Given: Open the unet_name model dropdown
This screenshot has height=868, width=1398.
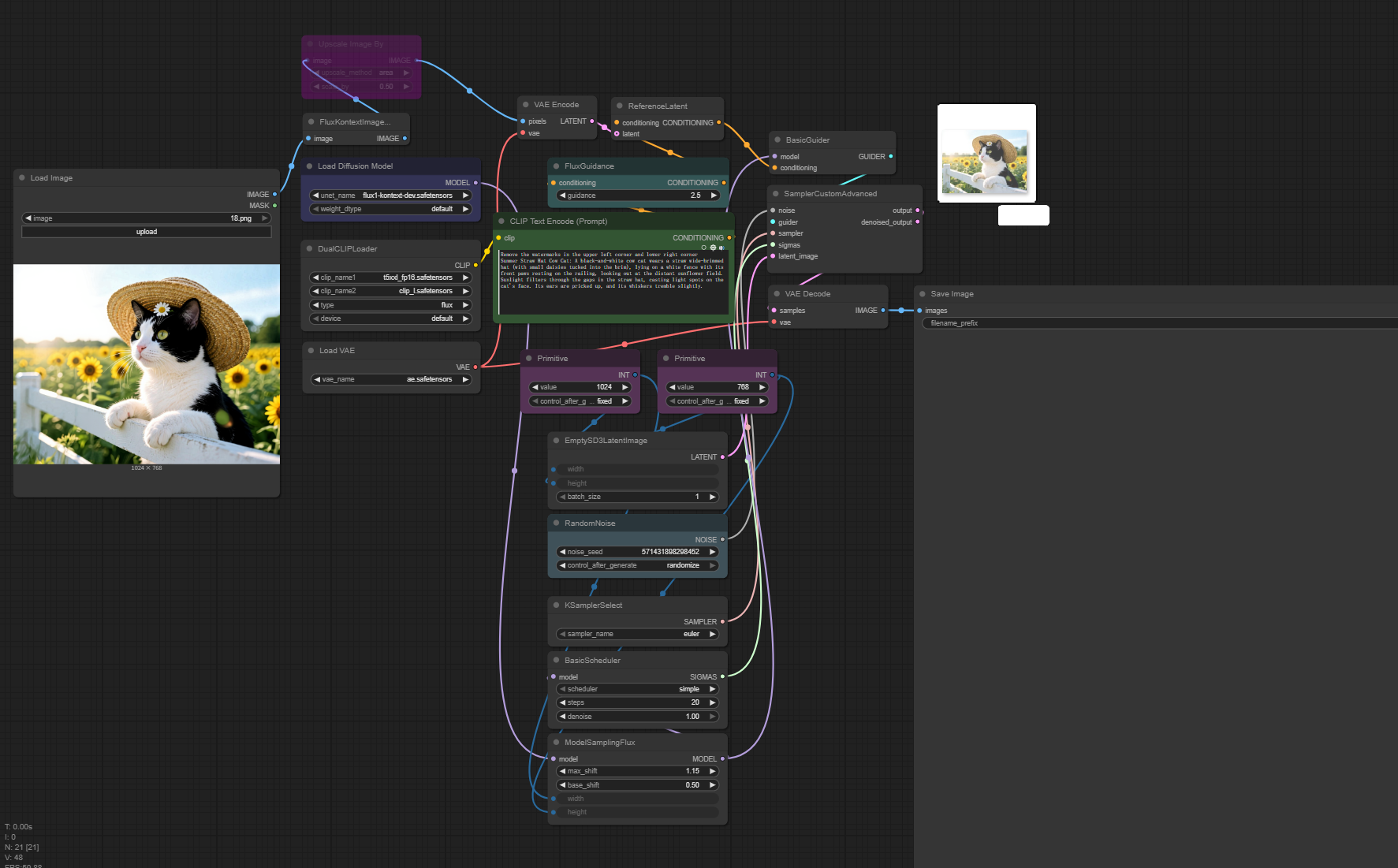Looking at the screenshot, I should click(x=391, y=196).
